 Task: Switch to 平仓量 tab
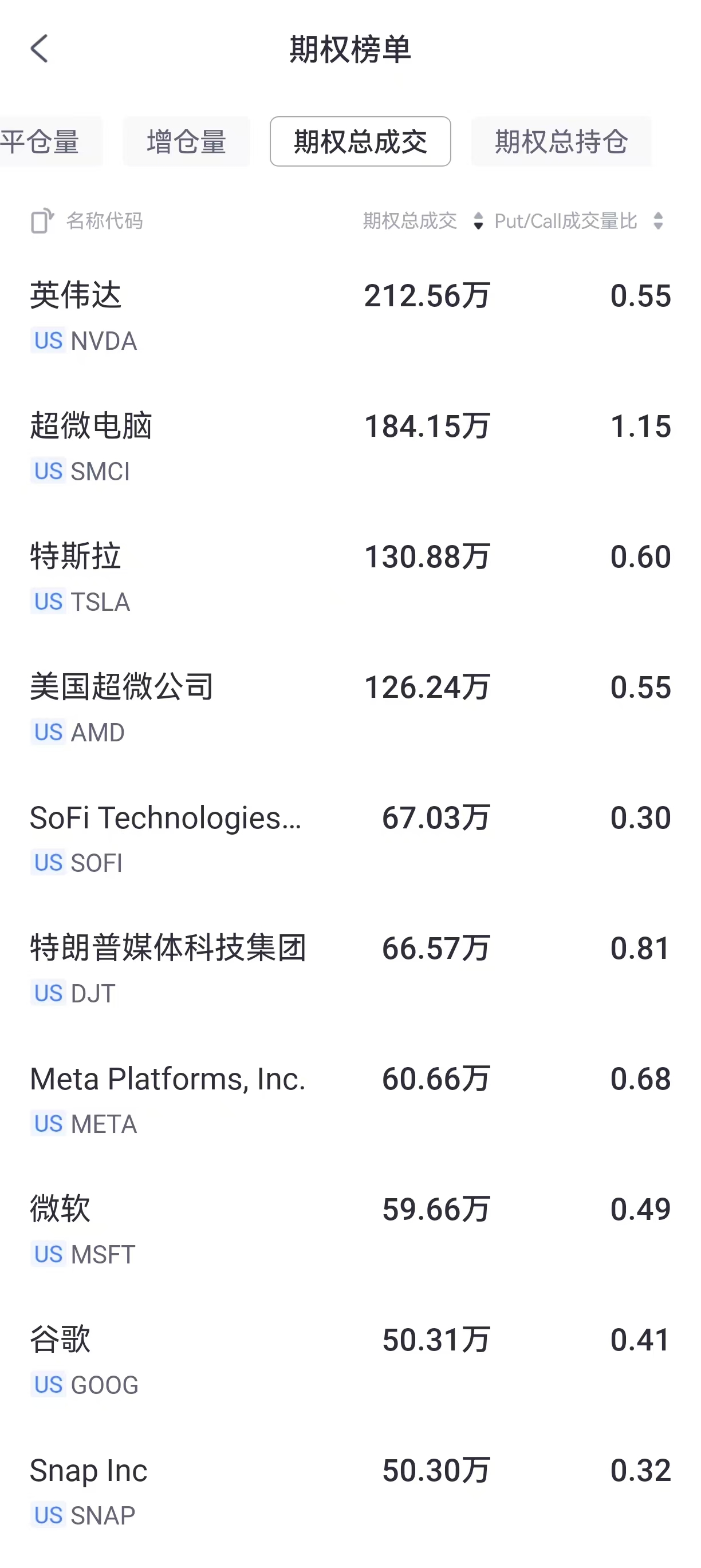coord(42,142)
